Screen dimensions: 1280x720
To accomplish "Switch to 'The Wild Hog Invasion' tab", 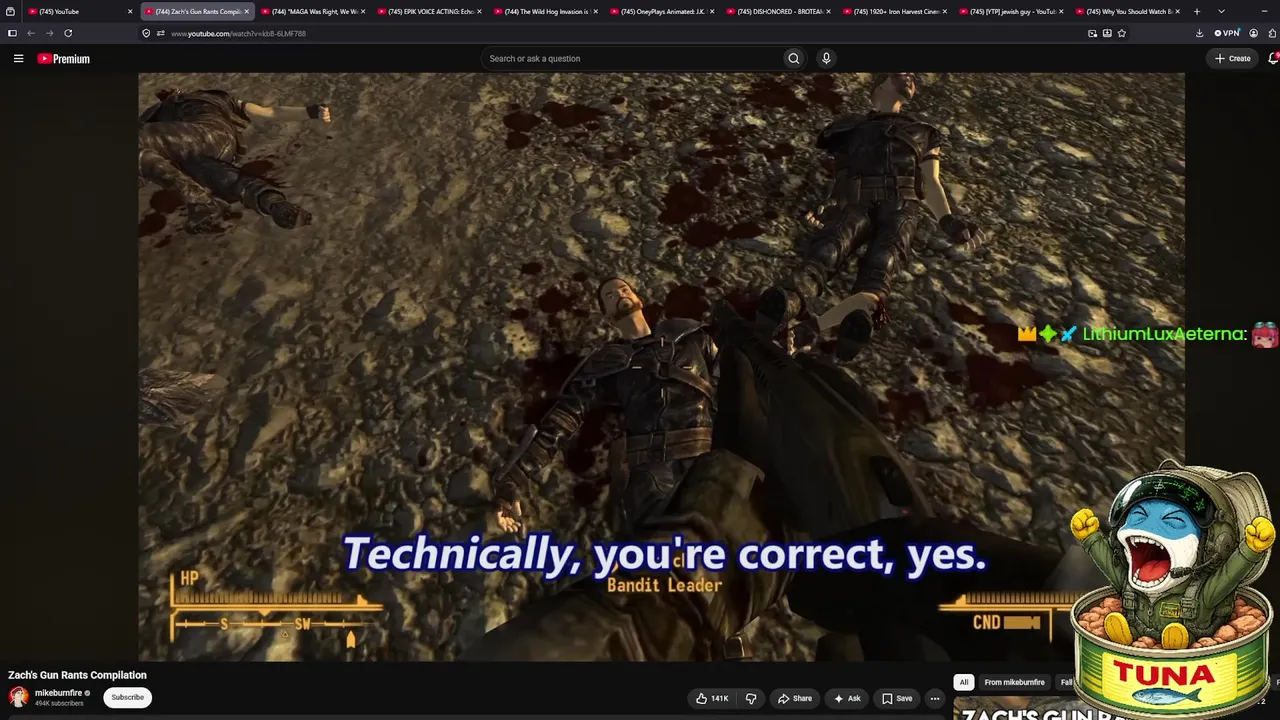I will pos(546,12).
